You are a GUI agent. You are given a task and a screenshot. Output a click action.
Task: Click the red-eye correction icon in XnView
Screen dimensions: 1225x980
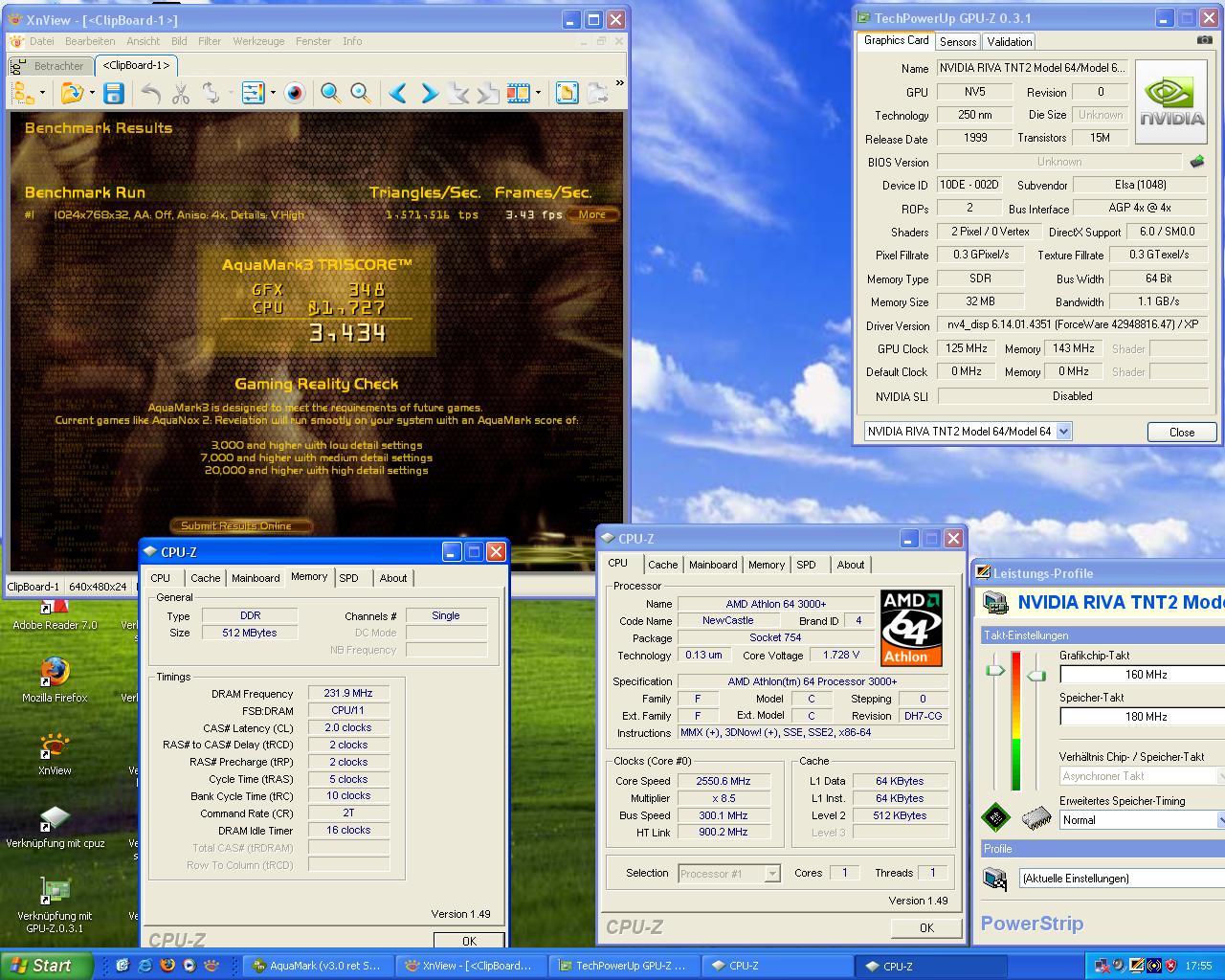click(295, 93)
